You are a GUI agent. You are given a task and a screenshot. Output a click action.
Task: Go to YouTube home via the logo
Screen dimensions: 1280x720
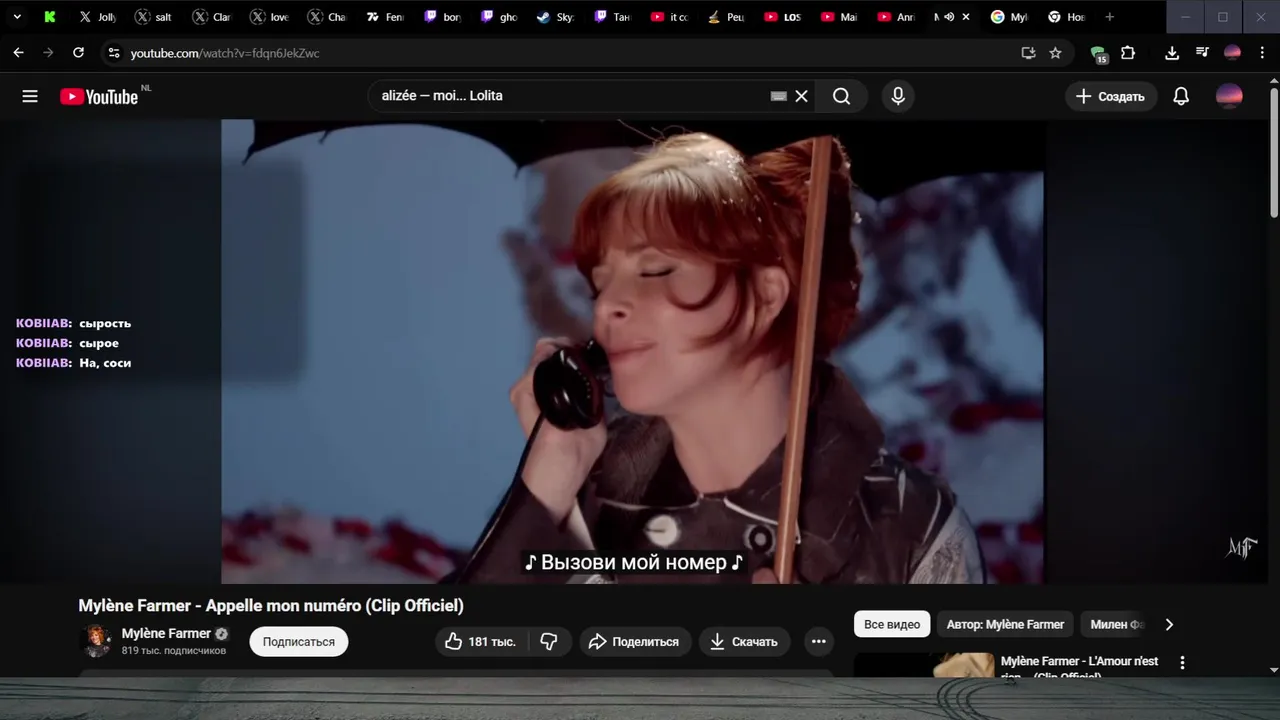pyautogui.click(x=98, y=96)
